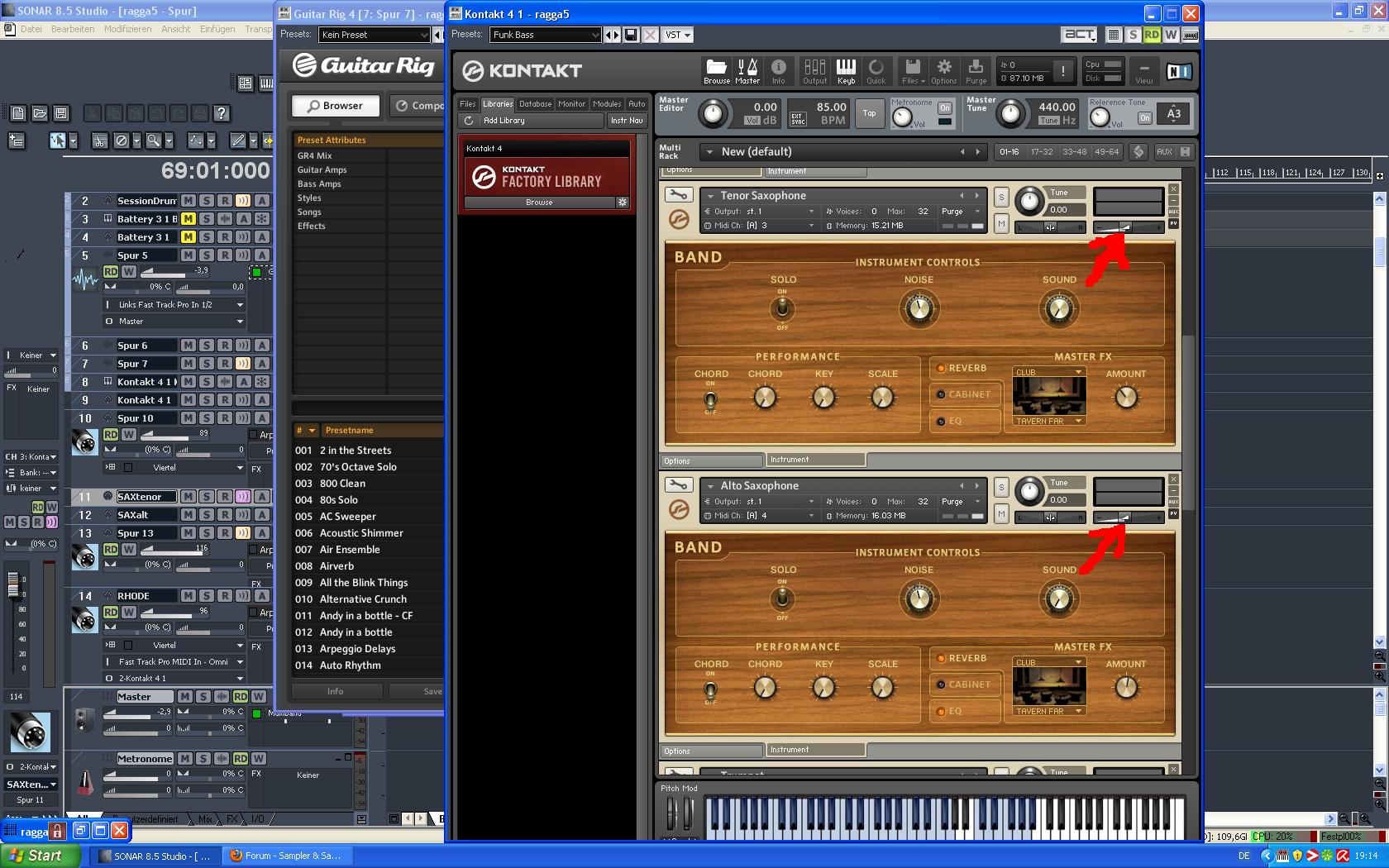Viewport: 1389px width, 868px height.
Task: Open Spur 5 Links Fast Track Pro input dropdown
Action: 174,305
